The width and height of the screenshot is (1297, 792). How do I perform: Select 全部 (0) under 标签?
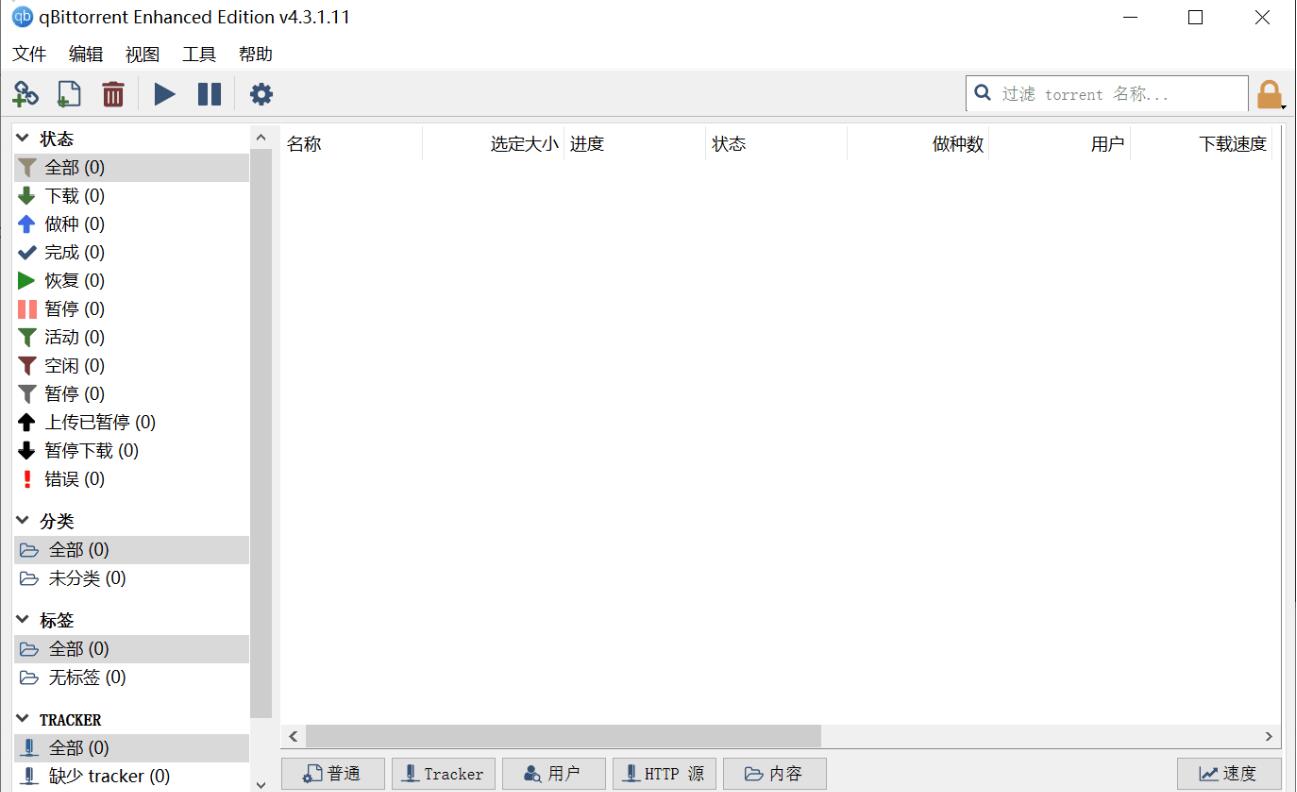point(131,649)
